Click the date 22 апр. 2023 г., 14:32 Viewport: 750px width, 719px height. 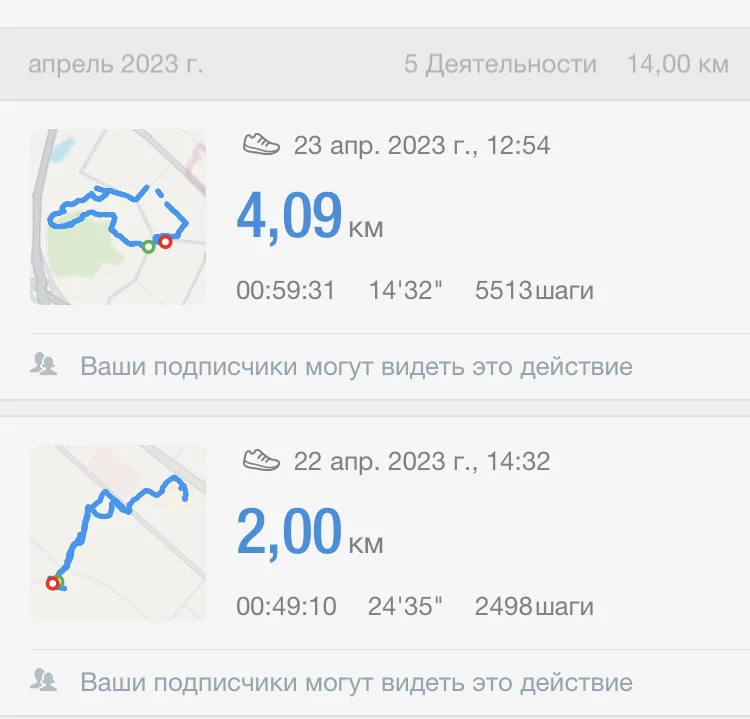421,461
